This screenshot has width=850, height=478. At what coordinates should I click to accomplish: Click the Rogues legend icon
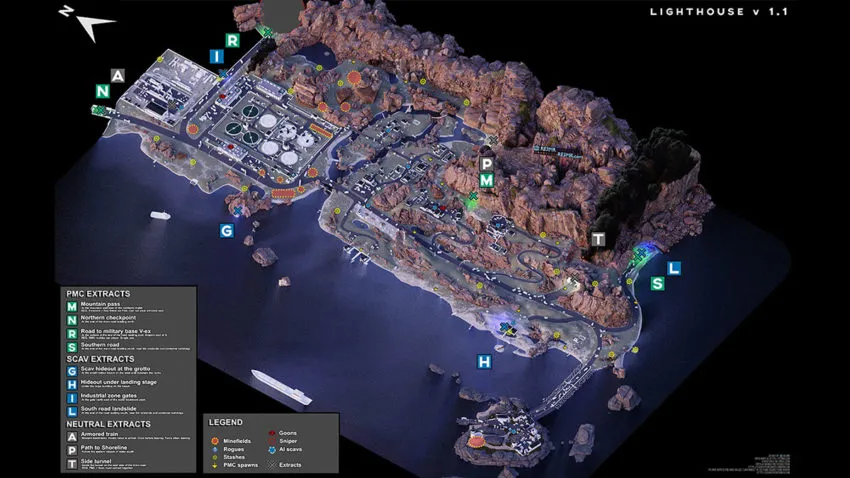click(215, 449)
